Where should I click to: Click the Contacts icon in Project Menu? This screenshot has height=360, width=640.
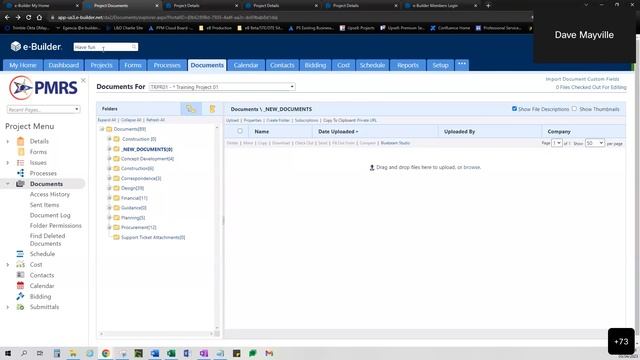(x=20, y=275)
